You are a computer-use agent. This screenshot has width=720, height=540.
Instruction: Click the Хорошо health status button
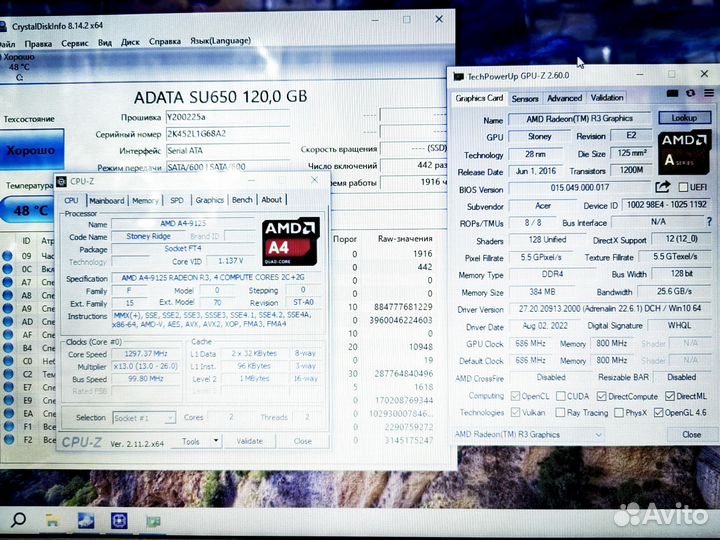(x=31, y=151)
